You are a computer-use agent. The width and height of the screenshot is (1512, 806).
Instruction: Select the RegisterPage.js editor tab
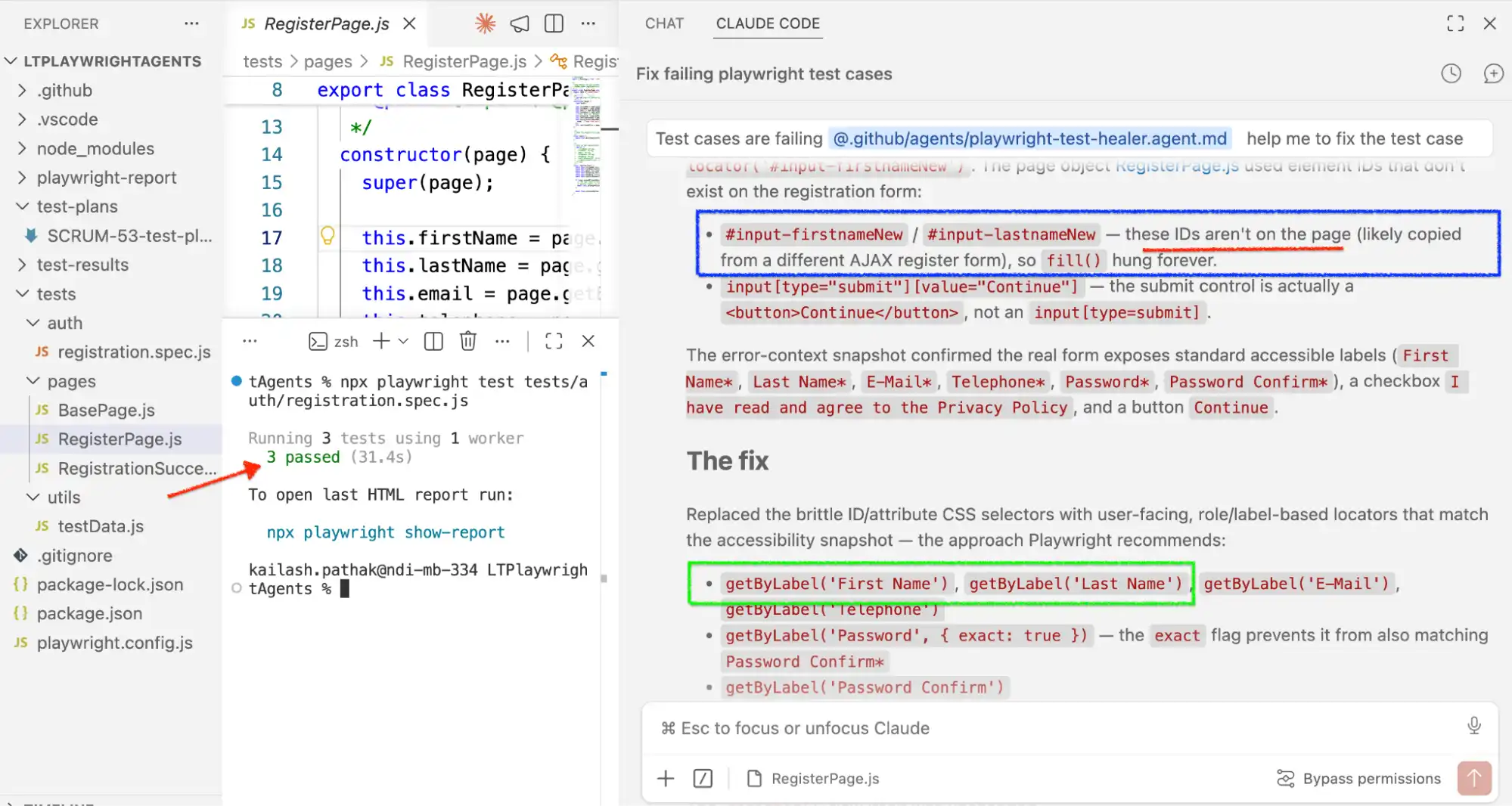click(327, 23)
